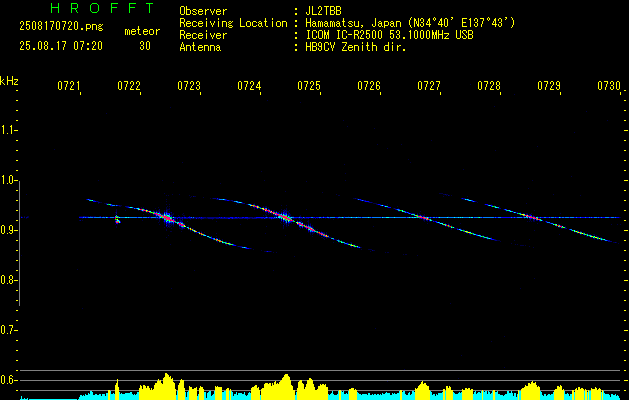This screenshot has width=629, height=400.
Task: Click the Receiving Location label
Action: click(233, 23)
